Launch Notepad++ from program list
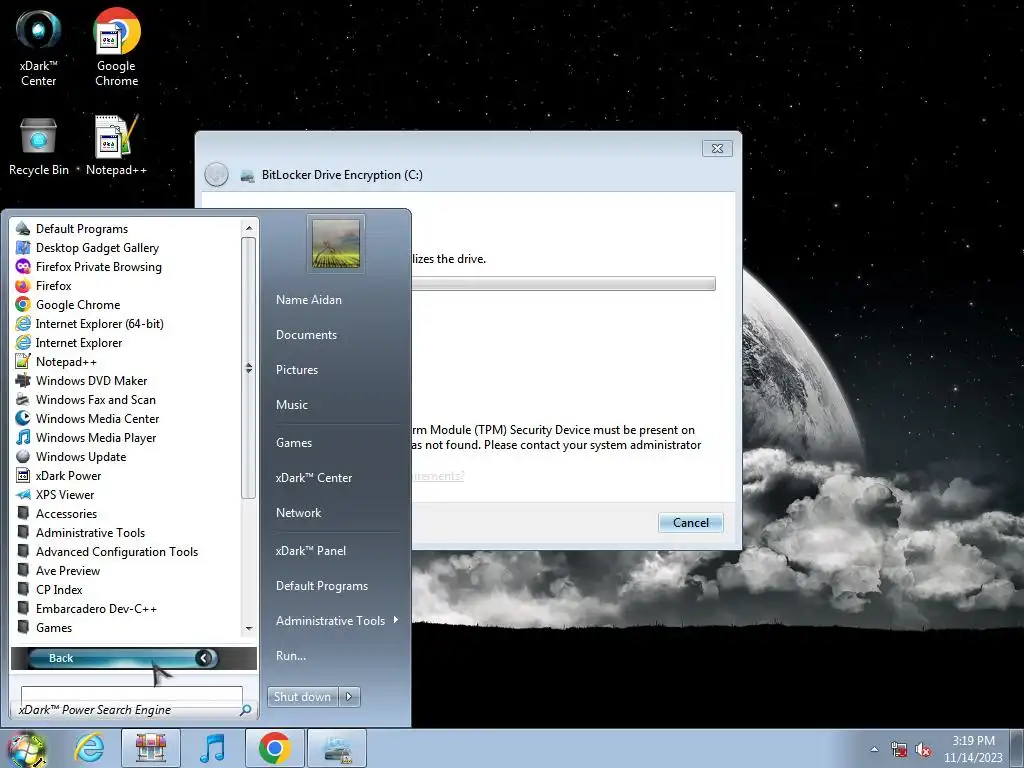This screenshot has width=1024, height=768. 56,361
